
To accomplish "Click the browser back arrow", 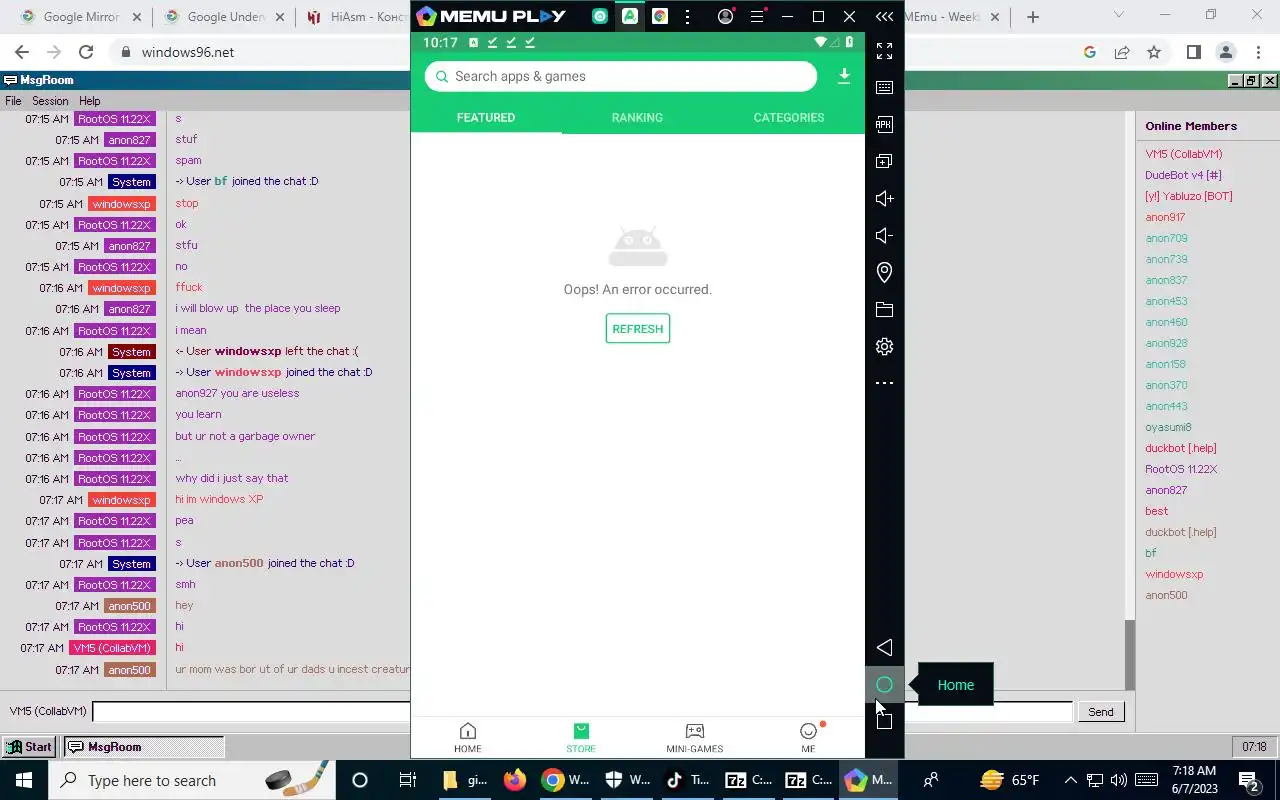I will click(x=22, y=52).
